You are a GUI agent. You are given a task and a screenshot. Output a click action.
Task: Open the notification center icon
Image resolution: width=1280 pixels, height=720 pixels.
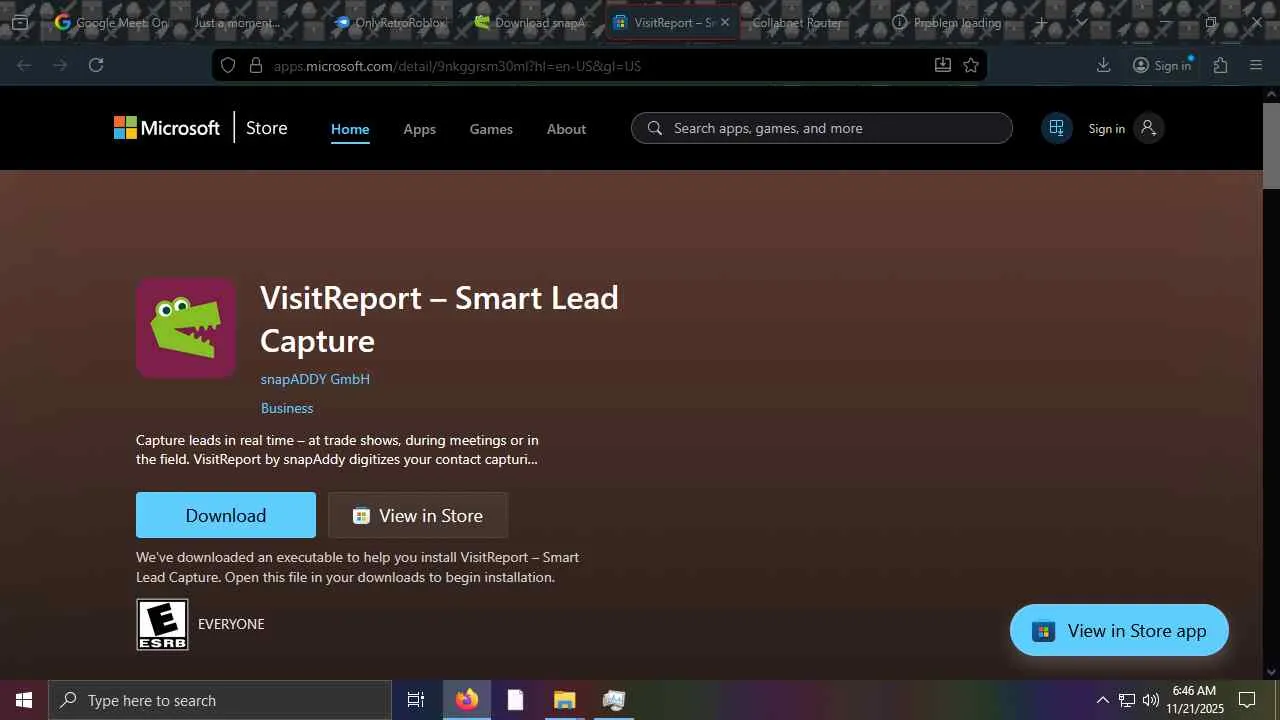1247,700
